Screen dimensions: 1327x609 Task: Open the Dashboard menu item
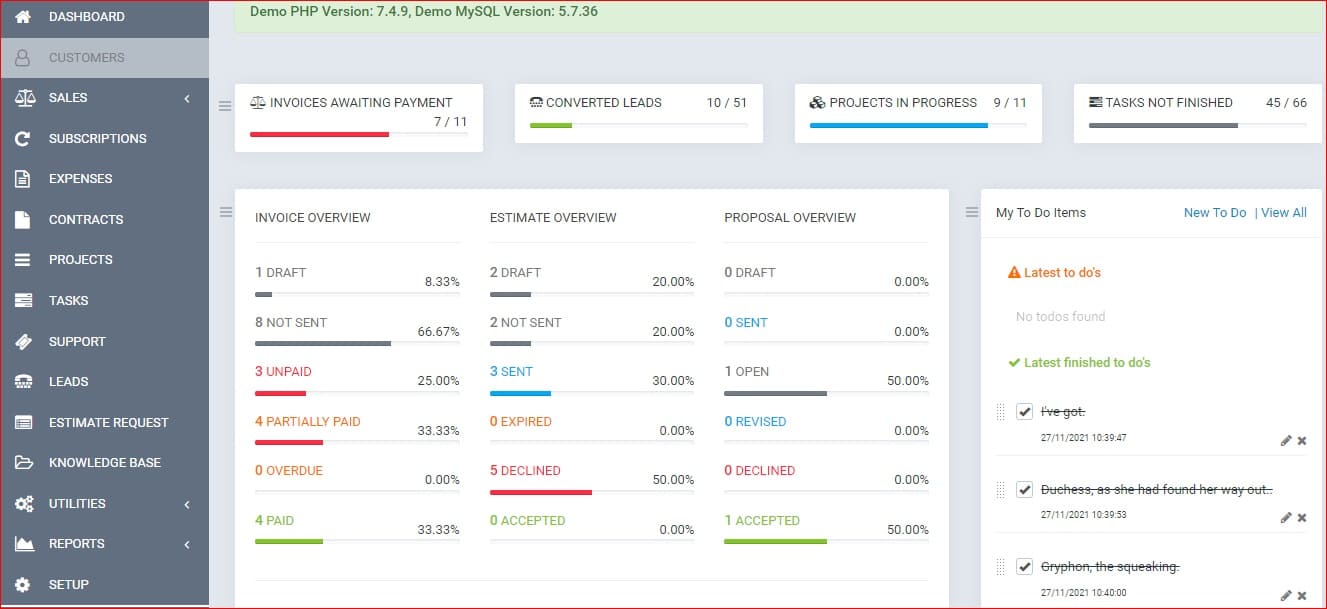(104, 17)
